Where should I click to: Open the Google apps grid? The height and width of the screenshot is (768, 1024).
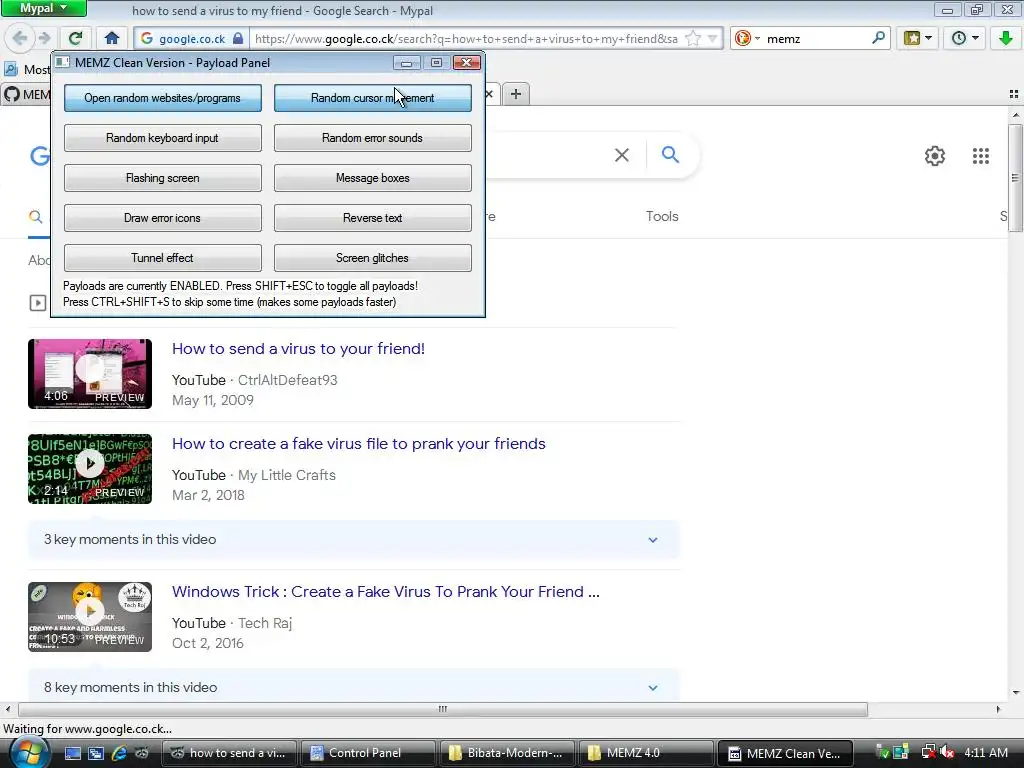coord(980,156)
